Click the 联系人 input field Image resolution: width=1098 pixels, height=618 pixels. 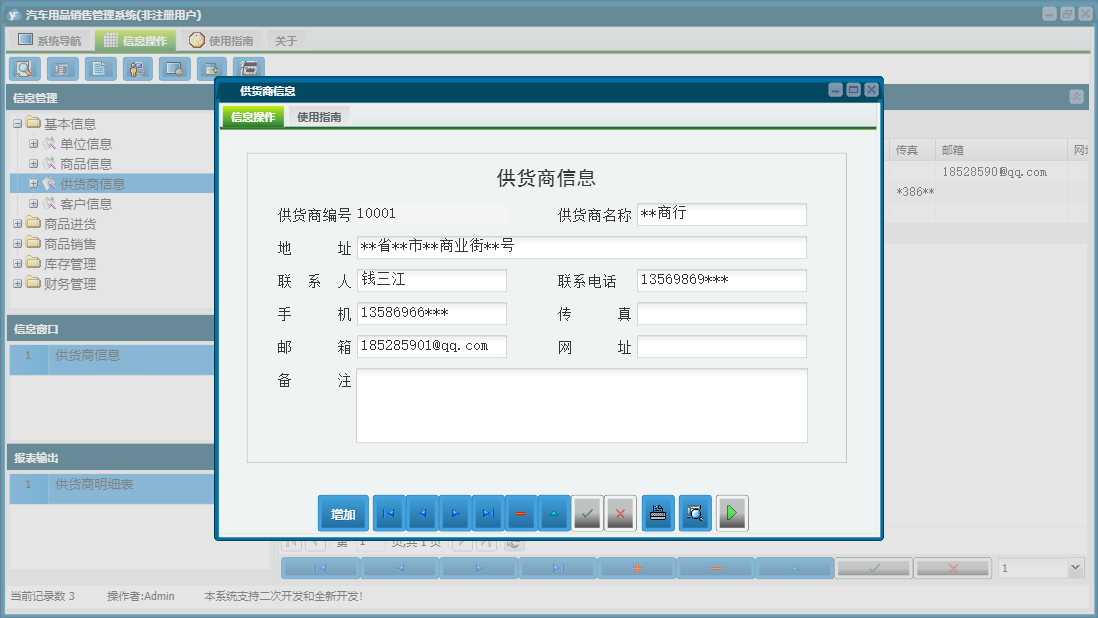click(431, 280)
